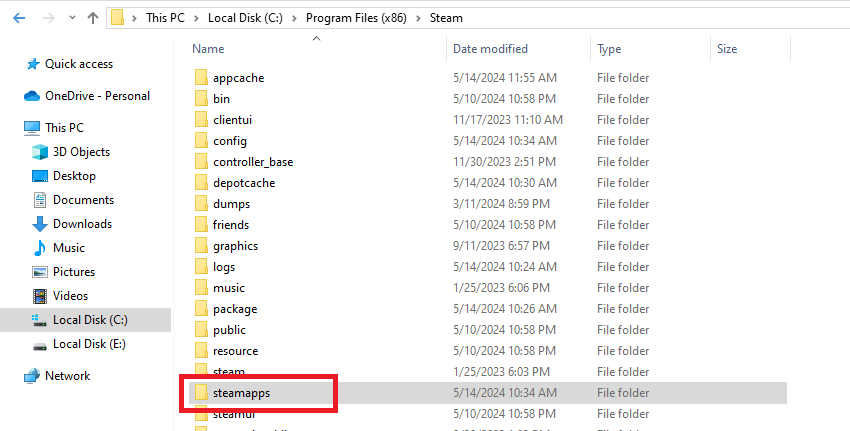
Task: Click the This PC monitor icon
Action: click(32, 128)
